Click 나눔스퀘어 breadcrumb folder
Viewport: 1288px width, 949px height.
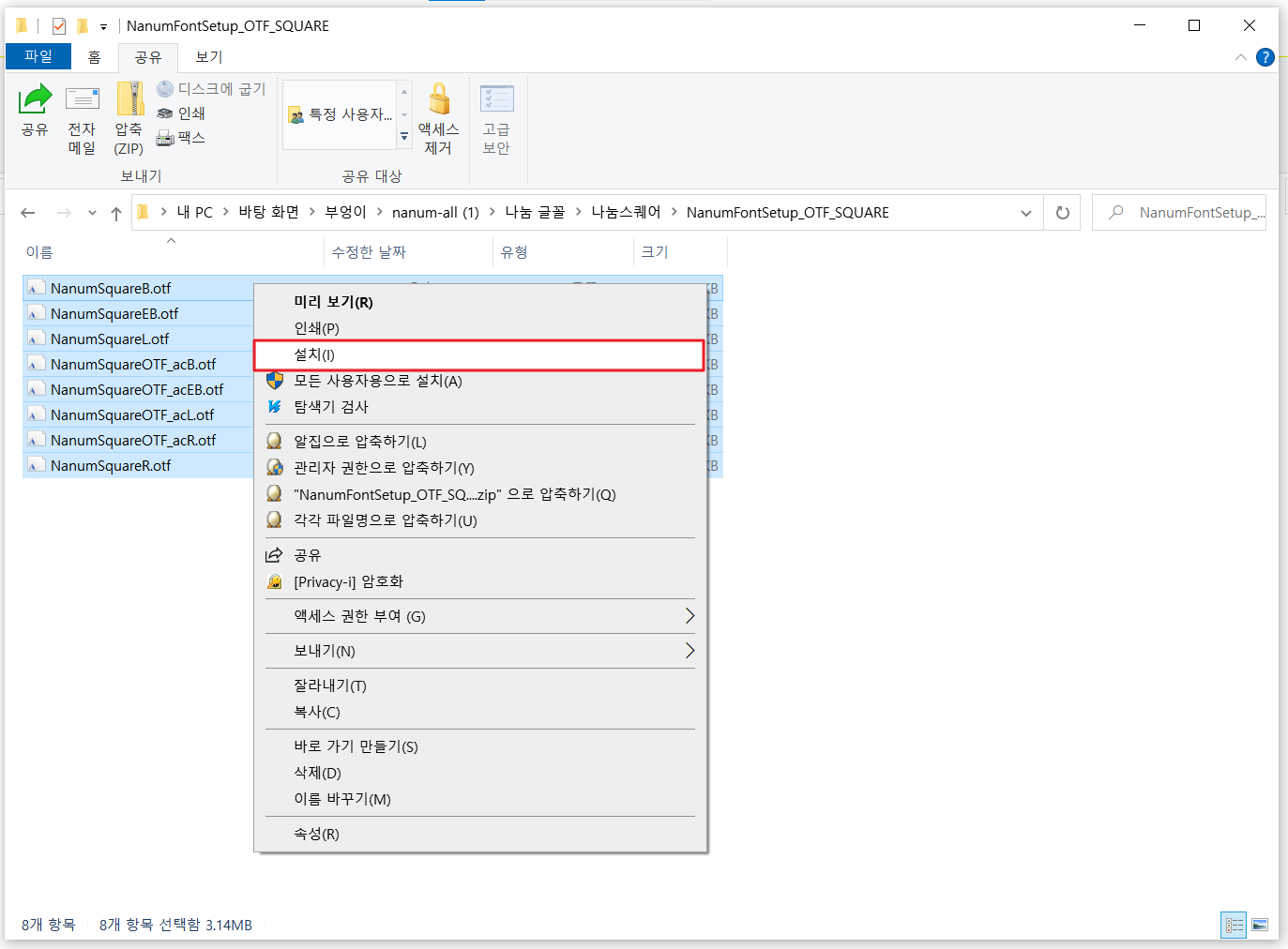tap(626, 213)
